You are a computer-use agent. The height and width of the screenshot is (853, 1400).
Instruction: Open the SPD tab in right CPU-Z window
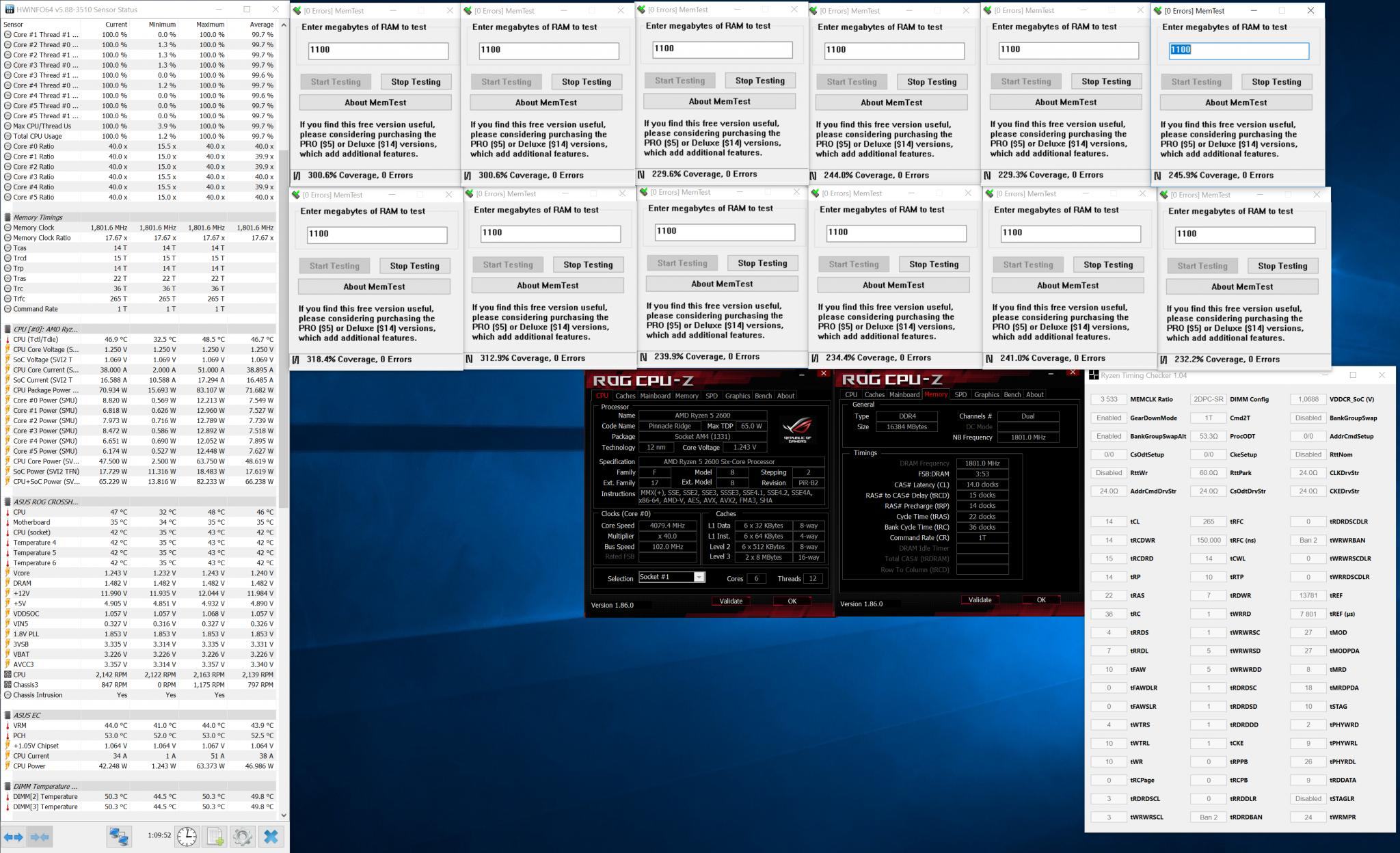point(960,394)
